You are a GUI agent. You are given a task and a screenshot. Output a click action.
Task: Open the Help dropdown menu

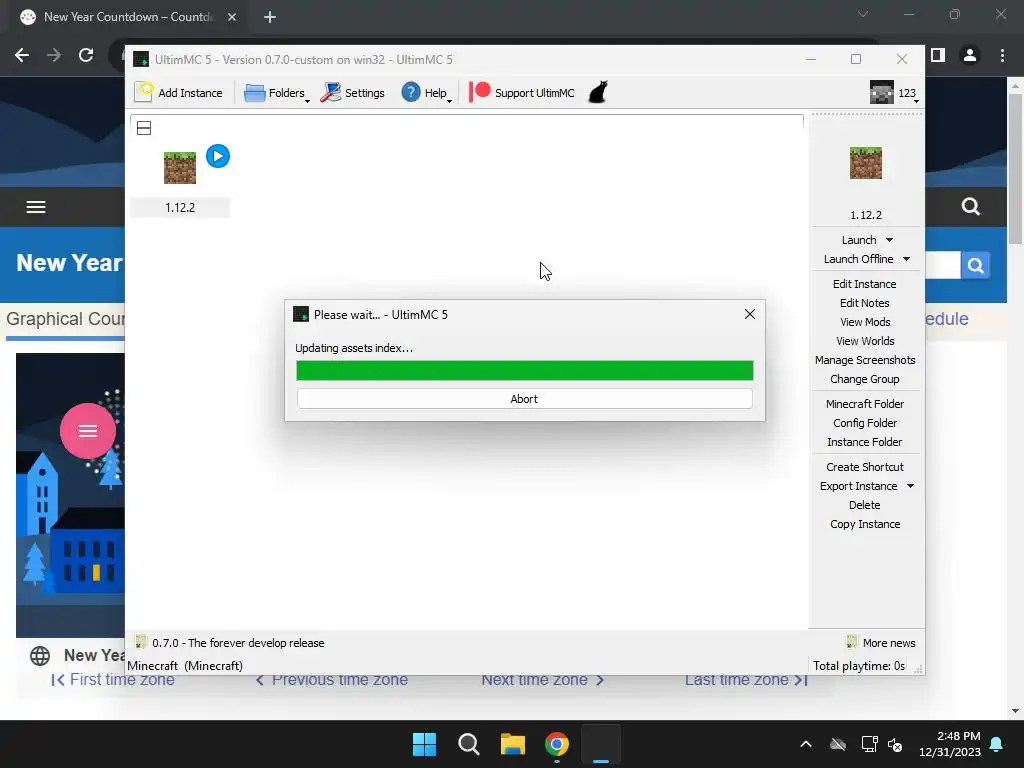click(426, 93)
